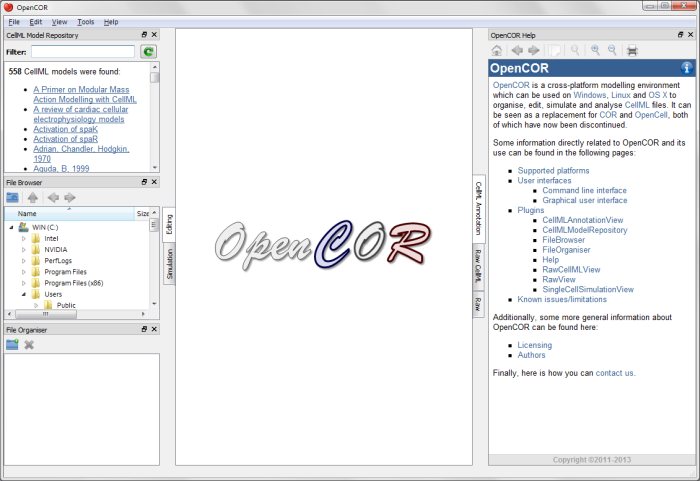Open the View menu

59,22
